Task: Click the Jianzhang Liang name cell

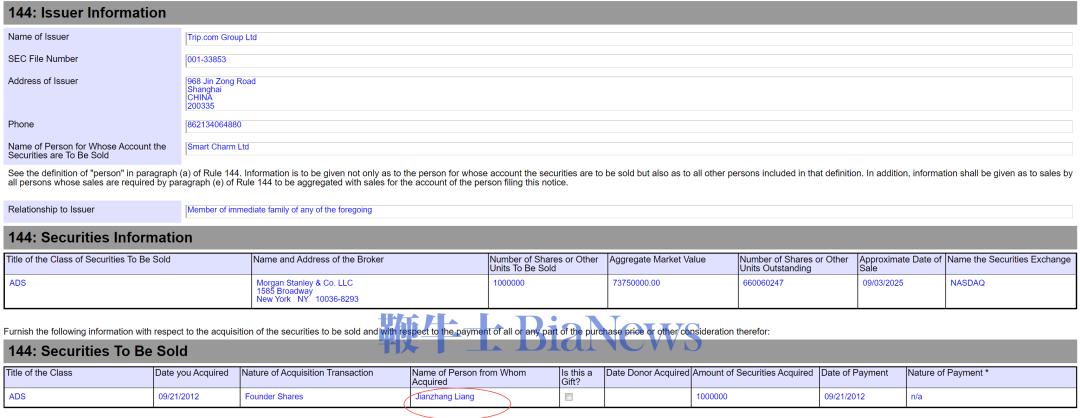Action: 443,397
